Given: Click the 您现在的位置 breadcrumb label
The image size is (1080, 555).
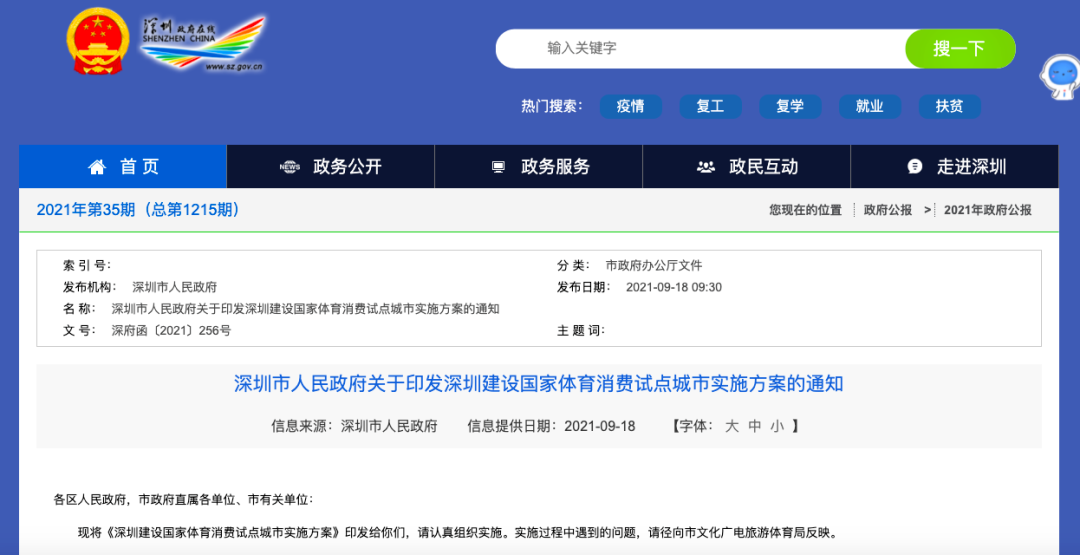Looking at the screenshot, I should coord(805,211).
